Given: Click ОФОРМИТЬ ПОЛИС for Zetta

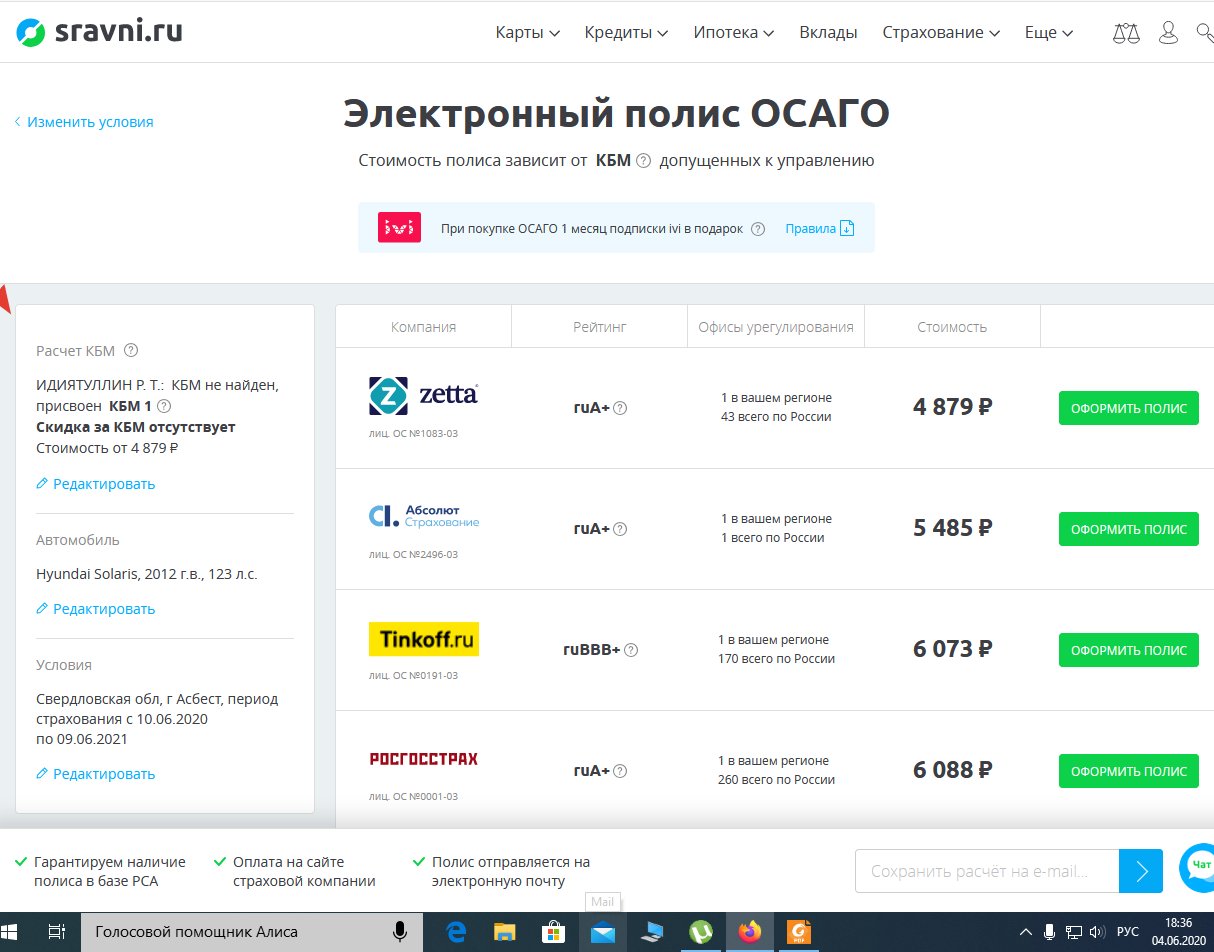Looking at the screenshot, I should [x=1128, y=408].
